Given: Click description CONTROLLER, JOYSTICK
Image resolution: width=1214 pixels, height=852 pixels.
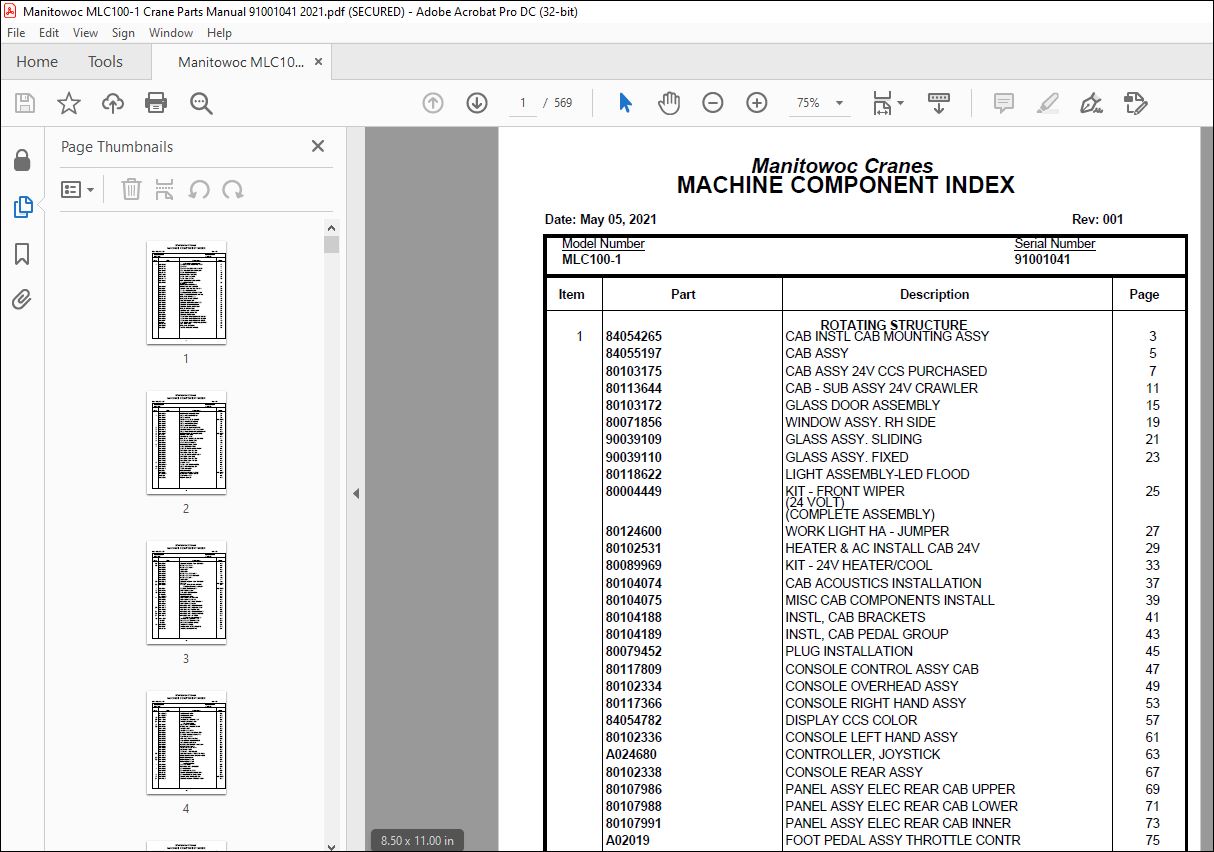Looking at the screenshot, I should [863, 754].
